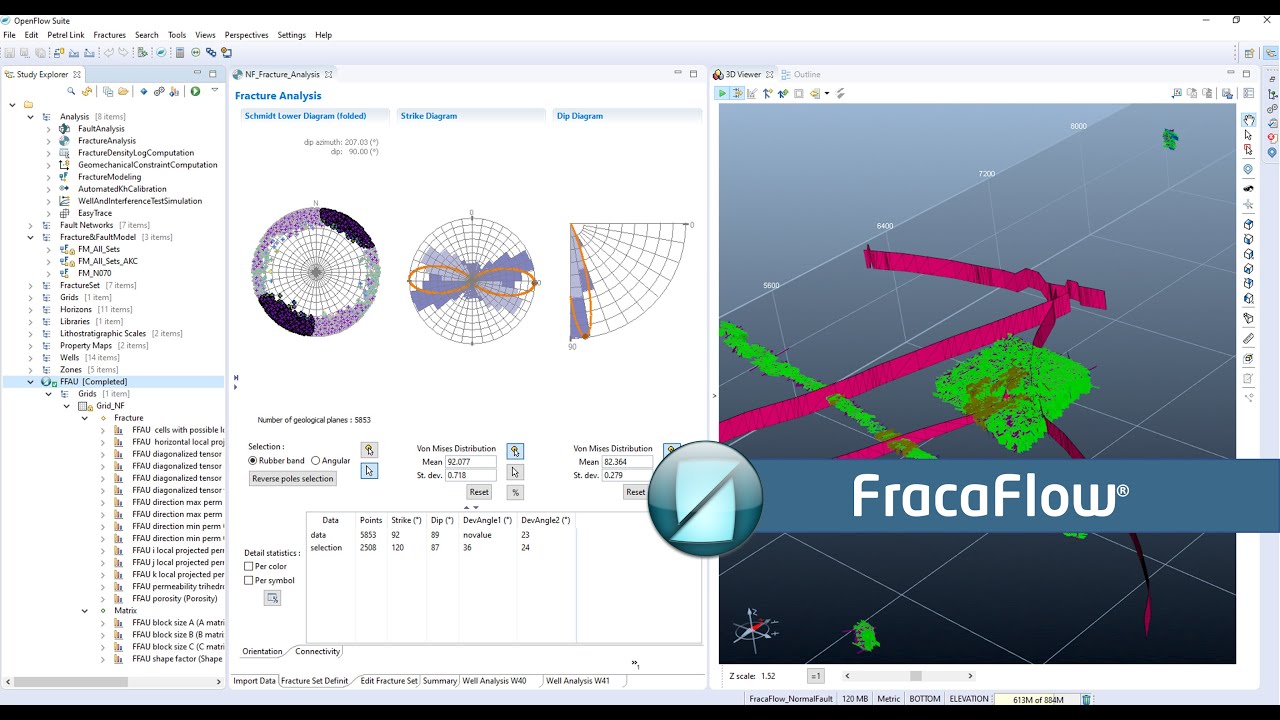Click the ruler measurement tool in 3D Viewer
This screenshot has height=720, width=1280.
point(1248,339)
